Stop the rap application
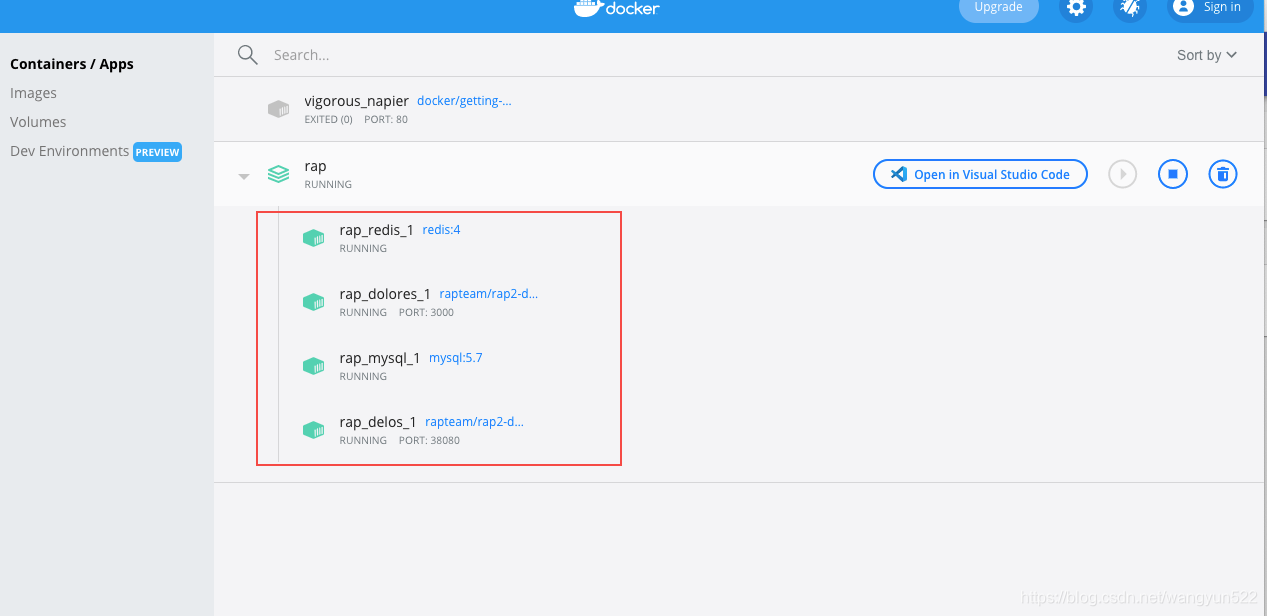Screen dimensions: 1267x616 (1173, 174)
